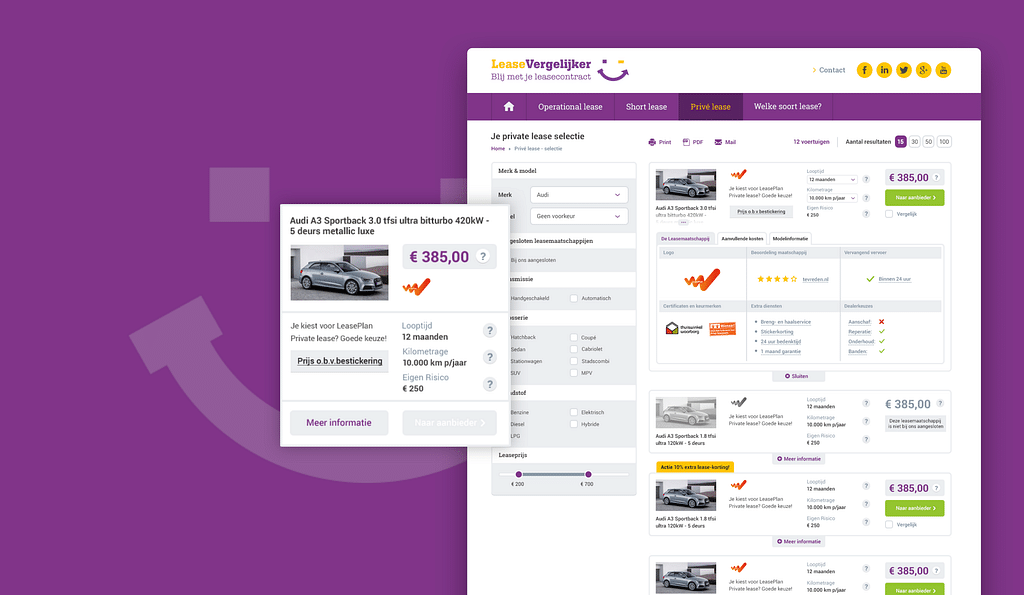The width and height of the screenshot is (1024, 595).
Task: Click the Print icon
Action: (653, 143)
